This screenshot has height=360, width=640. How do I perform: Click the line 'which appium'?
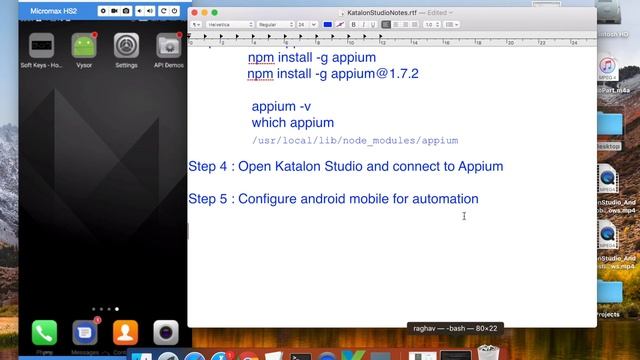click(x=293, y=123)
